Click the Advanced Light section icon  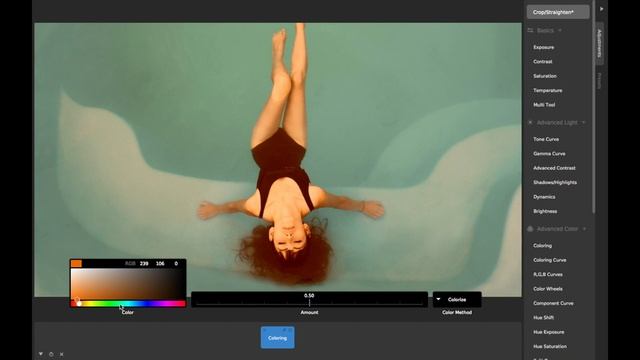[530, 122]
